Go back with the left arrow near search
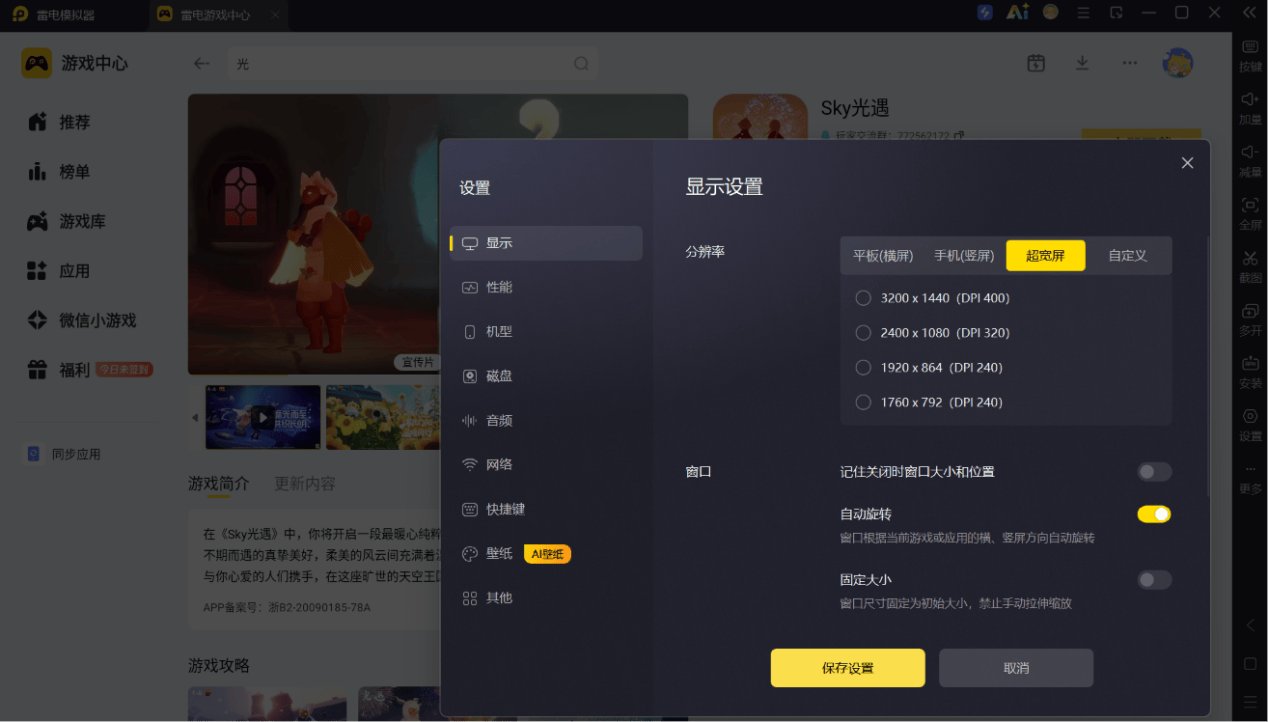Screen dimensions: 1268x722 (x=201, y=63)
